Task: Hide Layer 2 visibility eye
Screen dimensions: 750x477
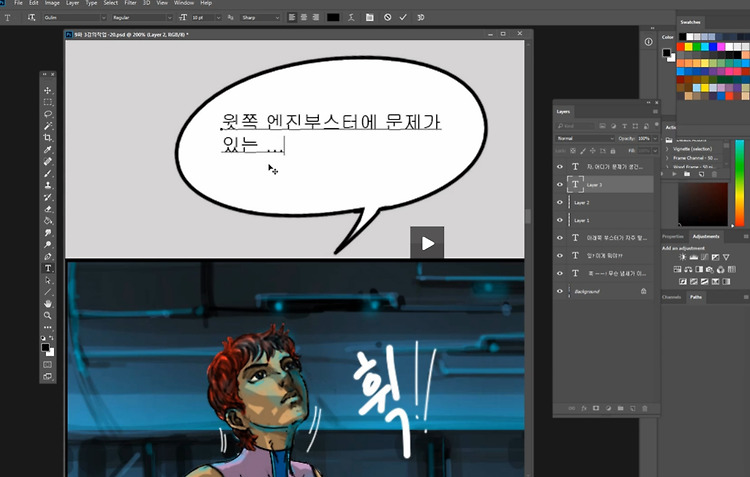Action: (x=560, y=202)
